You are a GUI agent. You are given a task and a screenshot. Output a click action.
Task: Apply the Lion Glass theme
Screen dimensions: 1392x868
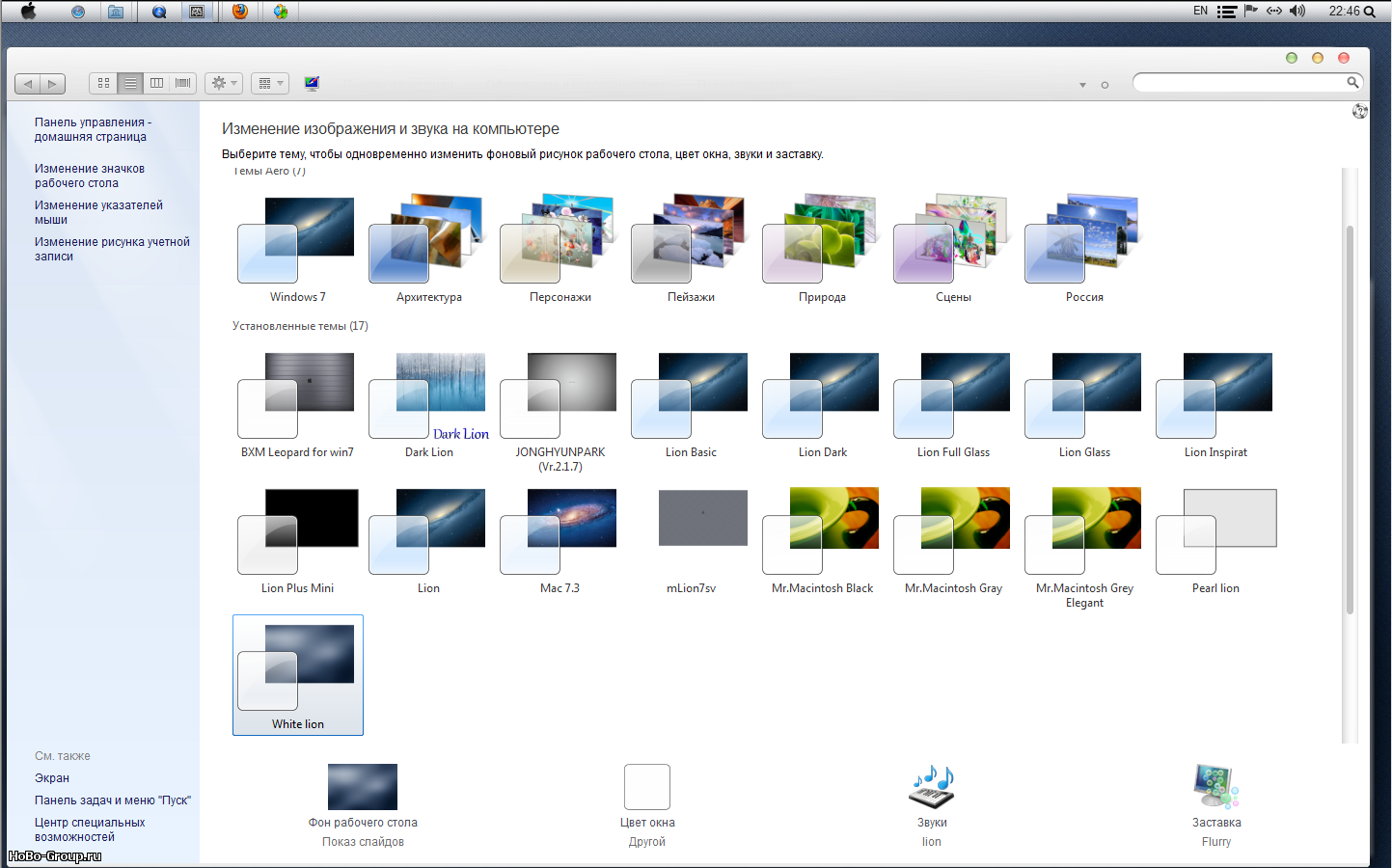click(x=1084, y=405)
